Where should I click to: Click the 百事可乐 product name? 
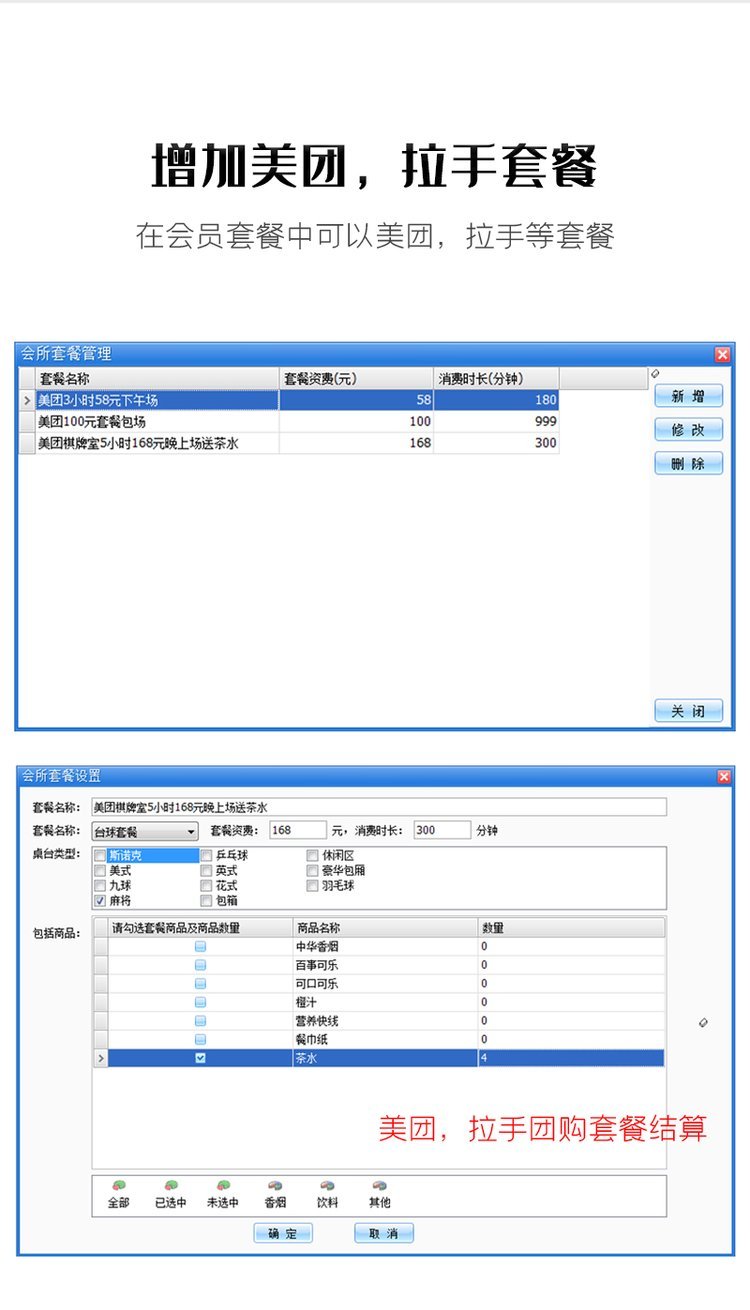[317, 965]
